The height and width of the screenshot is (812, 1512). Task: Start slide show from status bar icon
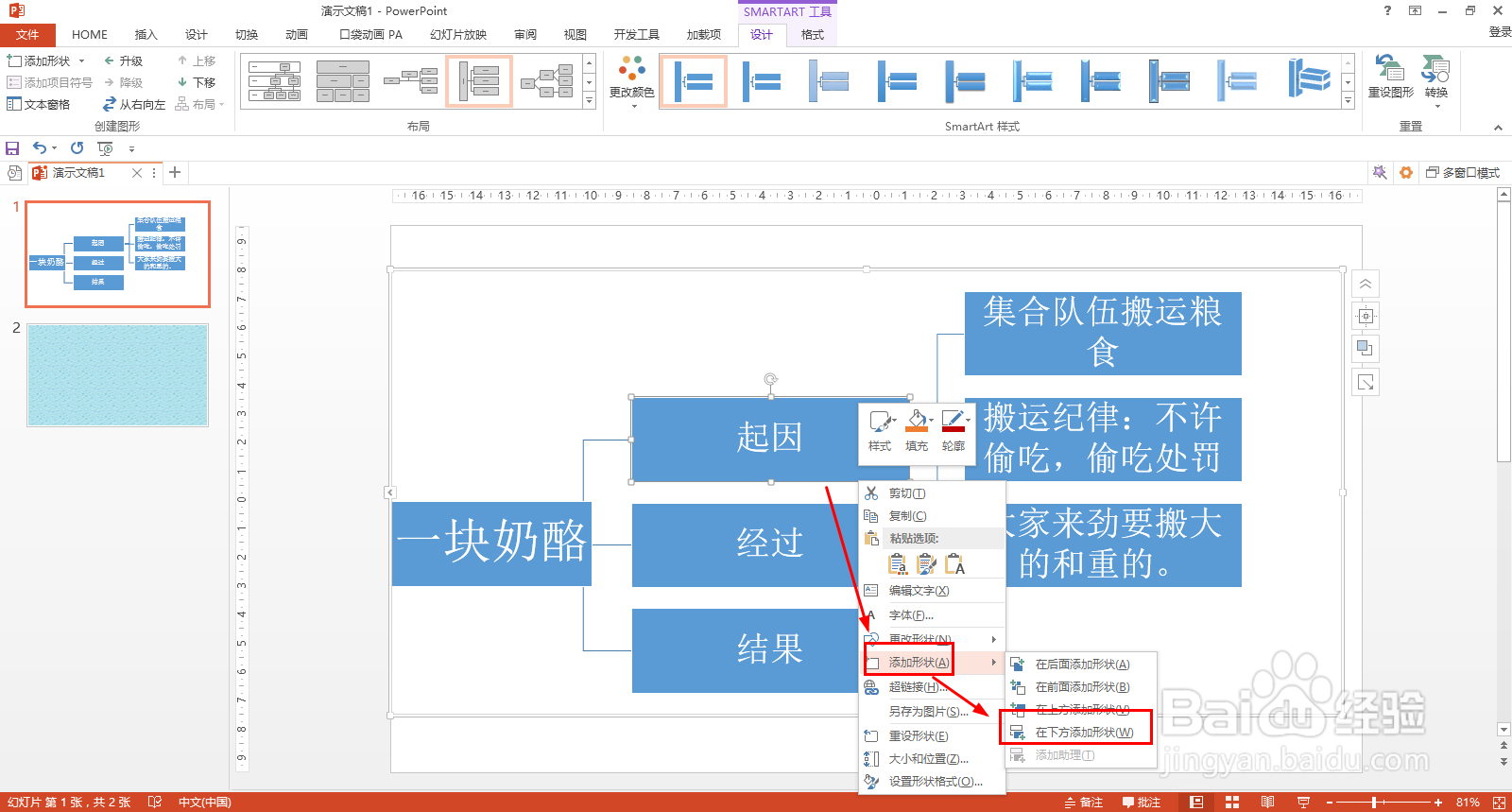coord(1303,803)
